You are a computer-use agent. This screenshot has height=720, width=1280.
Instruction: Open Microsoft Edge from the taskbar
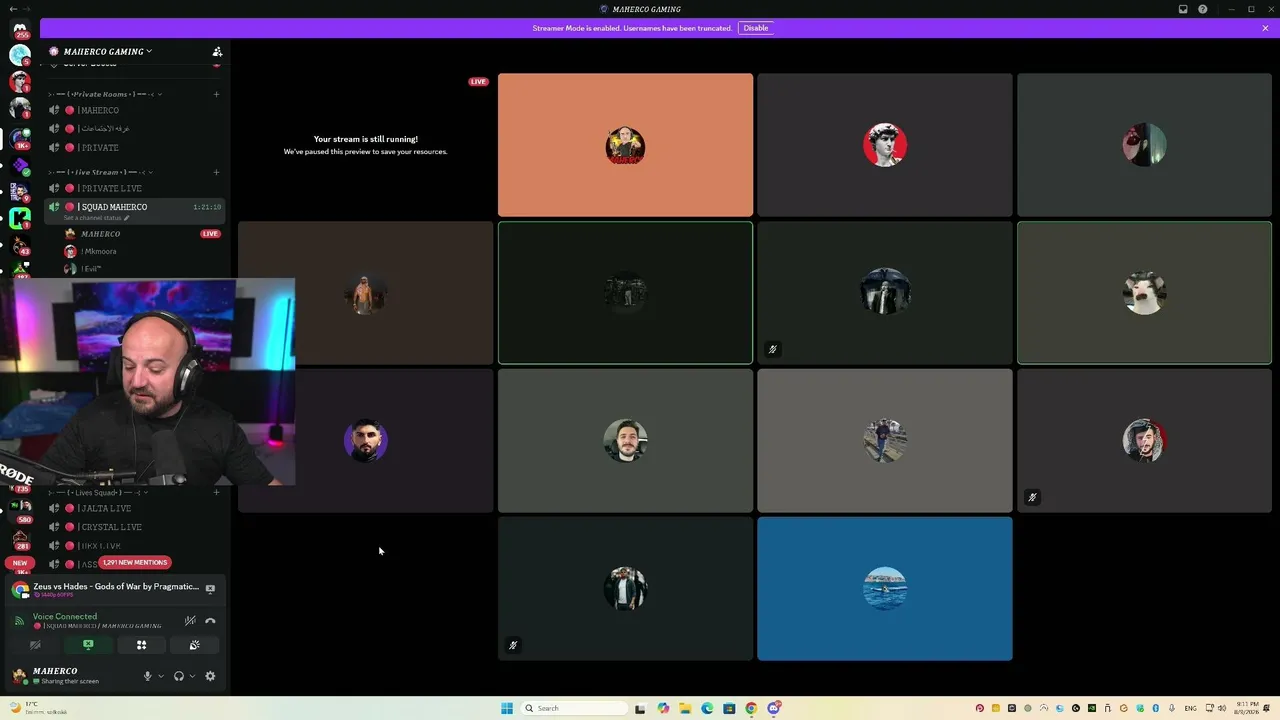tap(707, 708)
